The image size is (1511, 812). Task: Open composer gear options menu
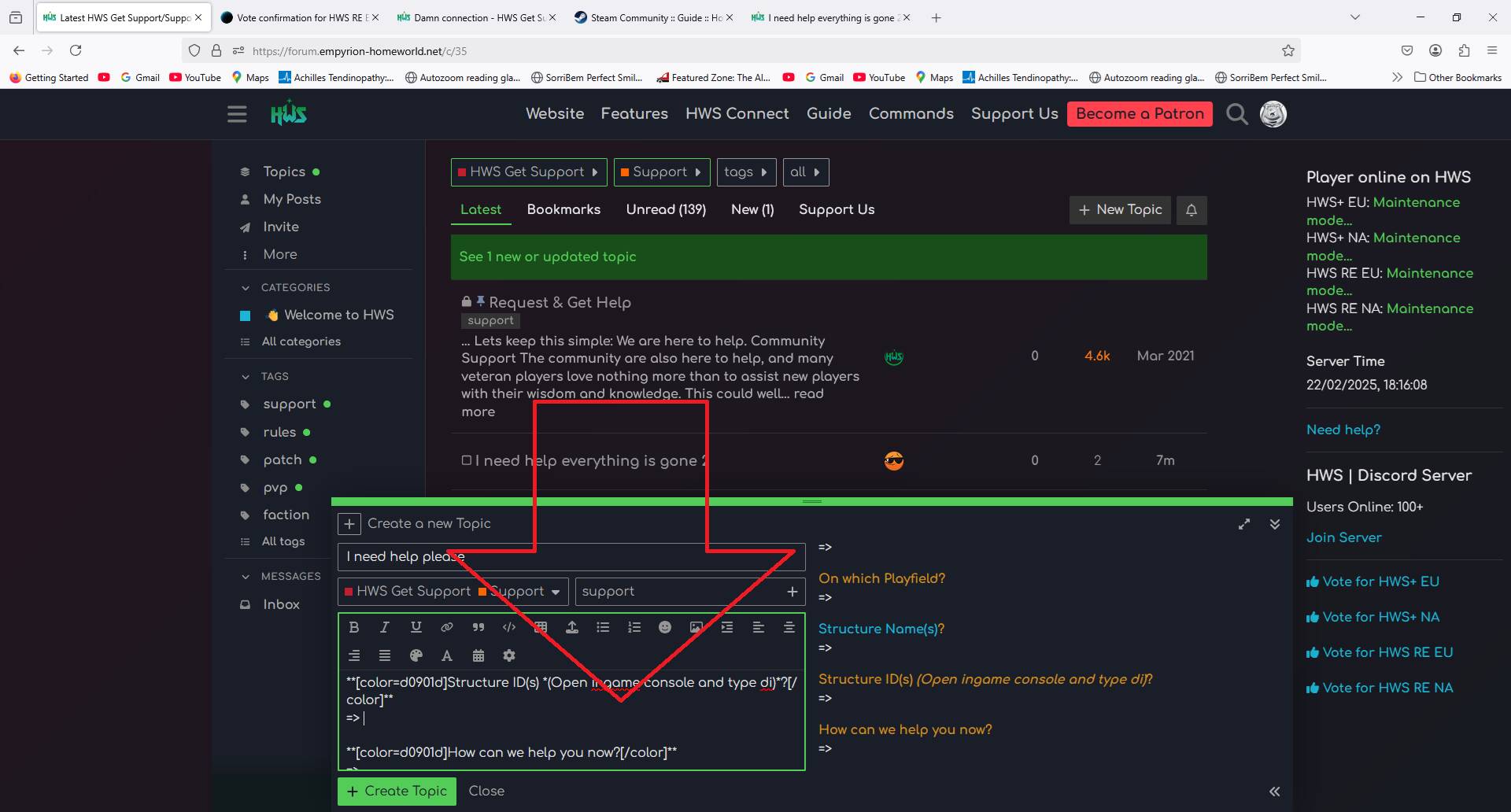tap(509, 655)
